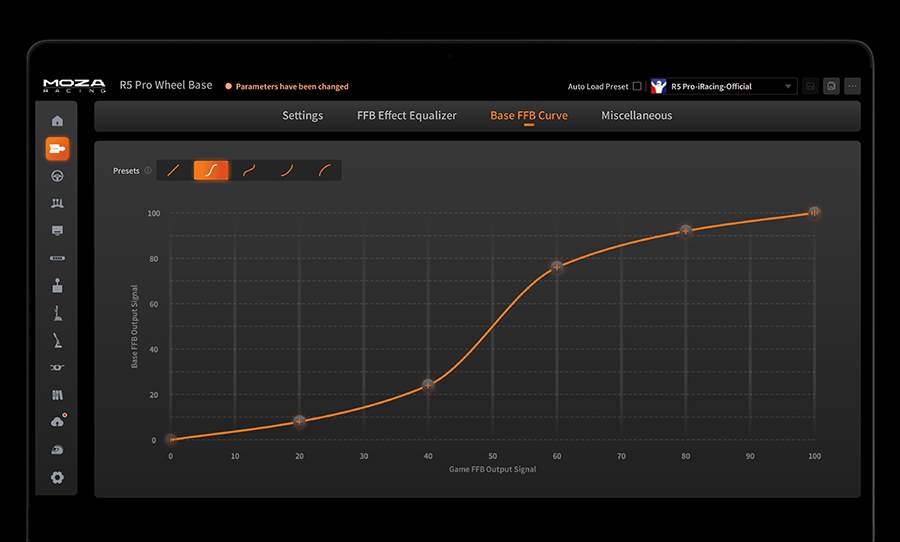Screen dimensions: 900x542
Task: Click the curve control point at 60
Action: [557, 267]
